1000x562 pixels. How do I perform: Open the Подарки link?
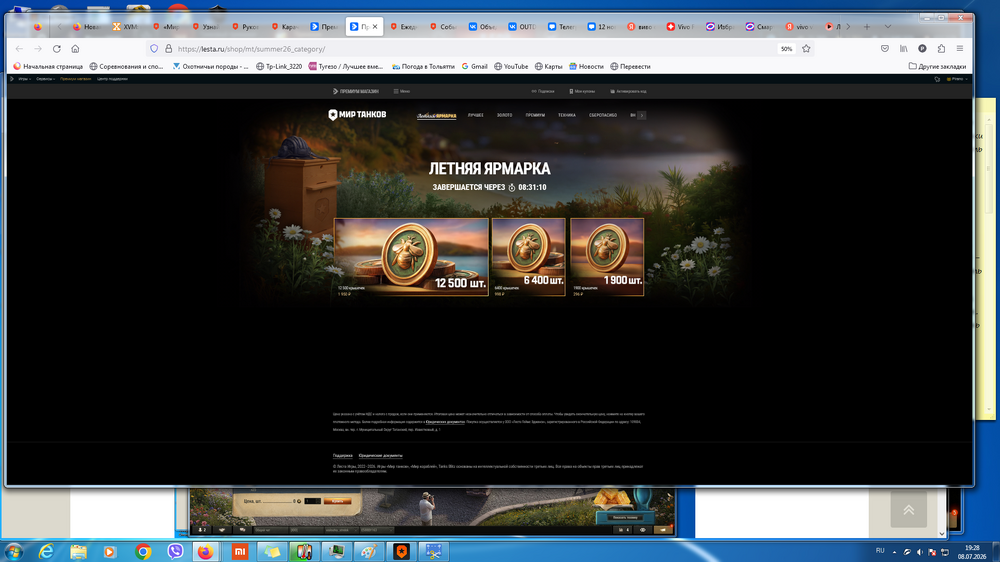click(543, 91)
